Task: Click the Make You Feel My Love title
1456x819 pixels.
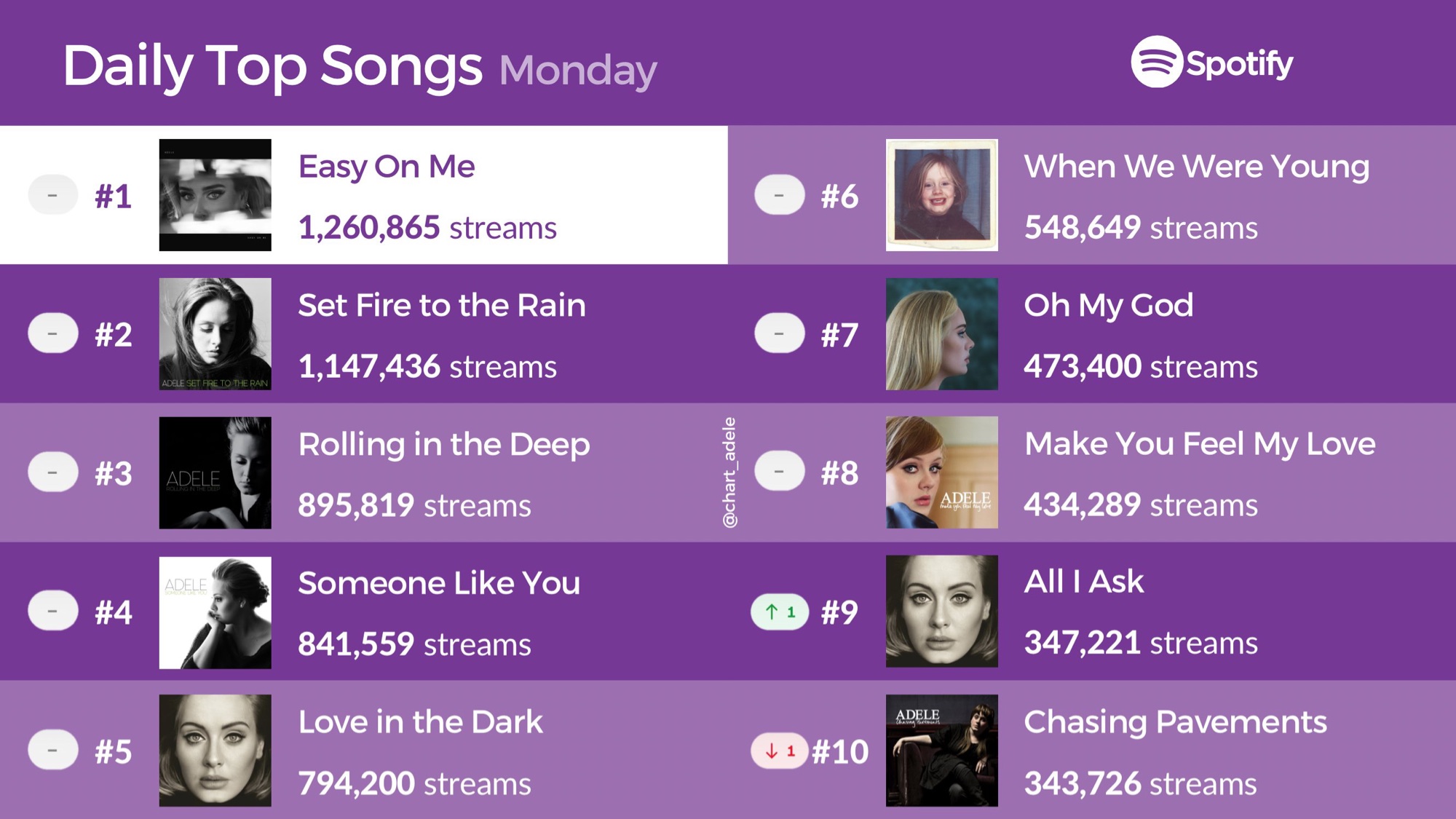Action: [1200, 444]
